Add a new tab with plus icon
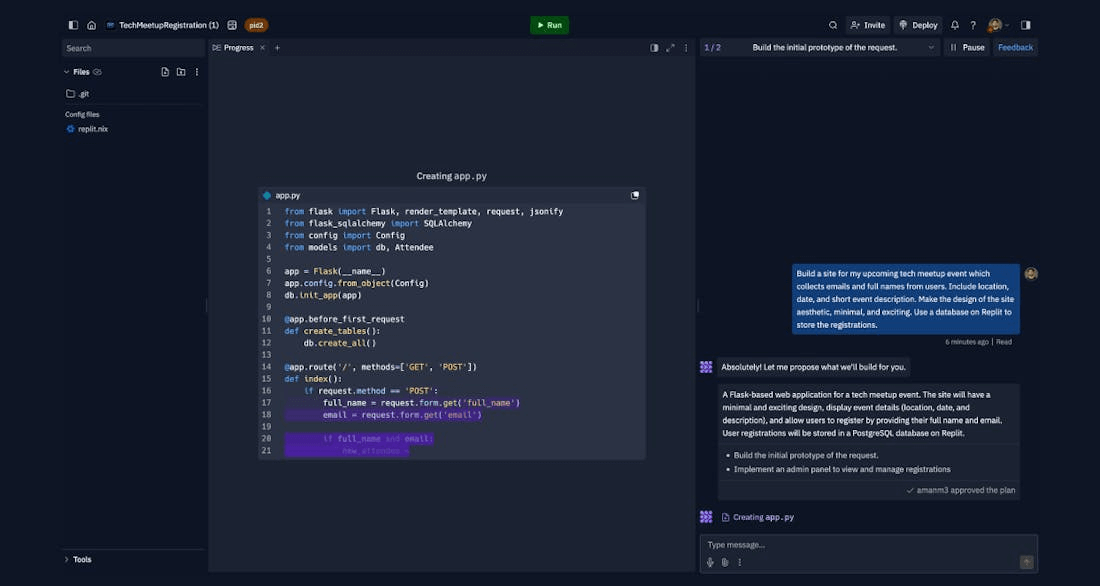This screenshot has height=586, width=1100. tap(277, 48)
